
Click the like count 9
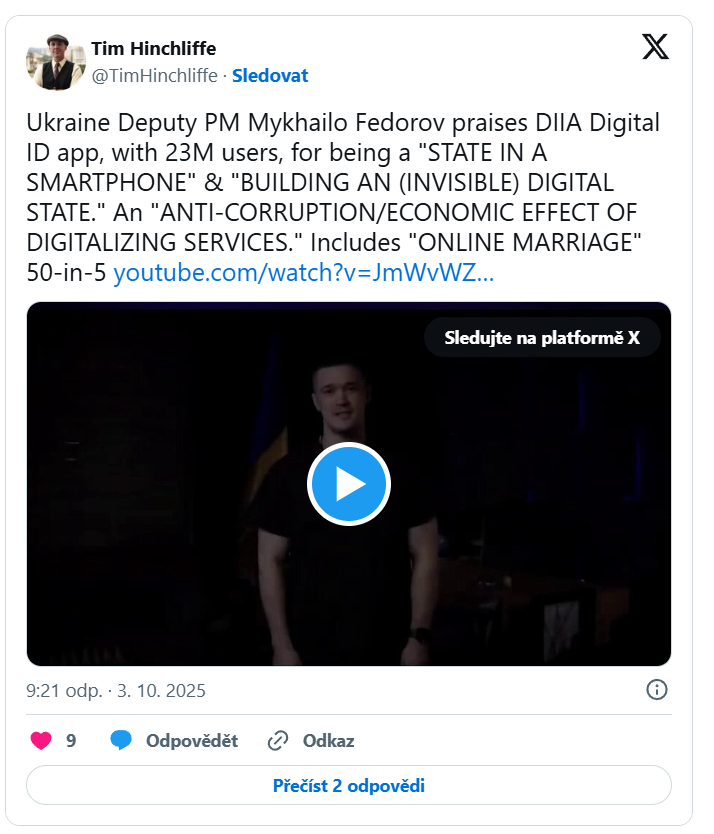[x=71, y=740]
